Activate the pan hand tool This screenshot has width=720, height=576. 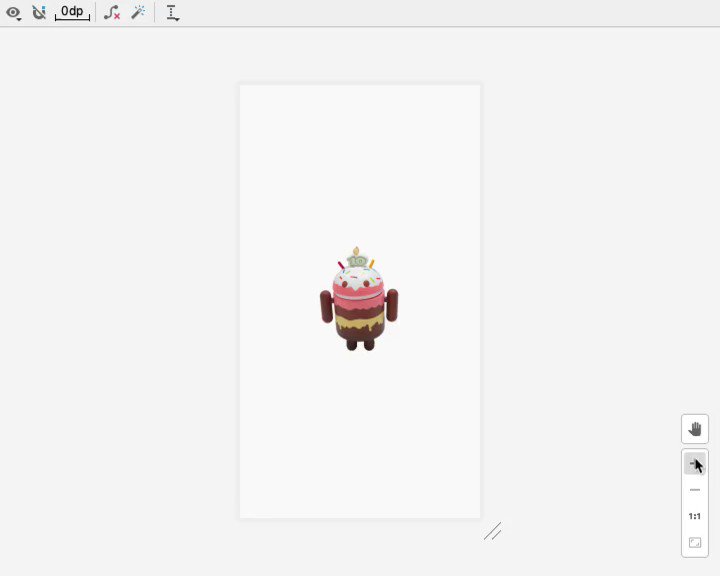click(695, 429)
